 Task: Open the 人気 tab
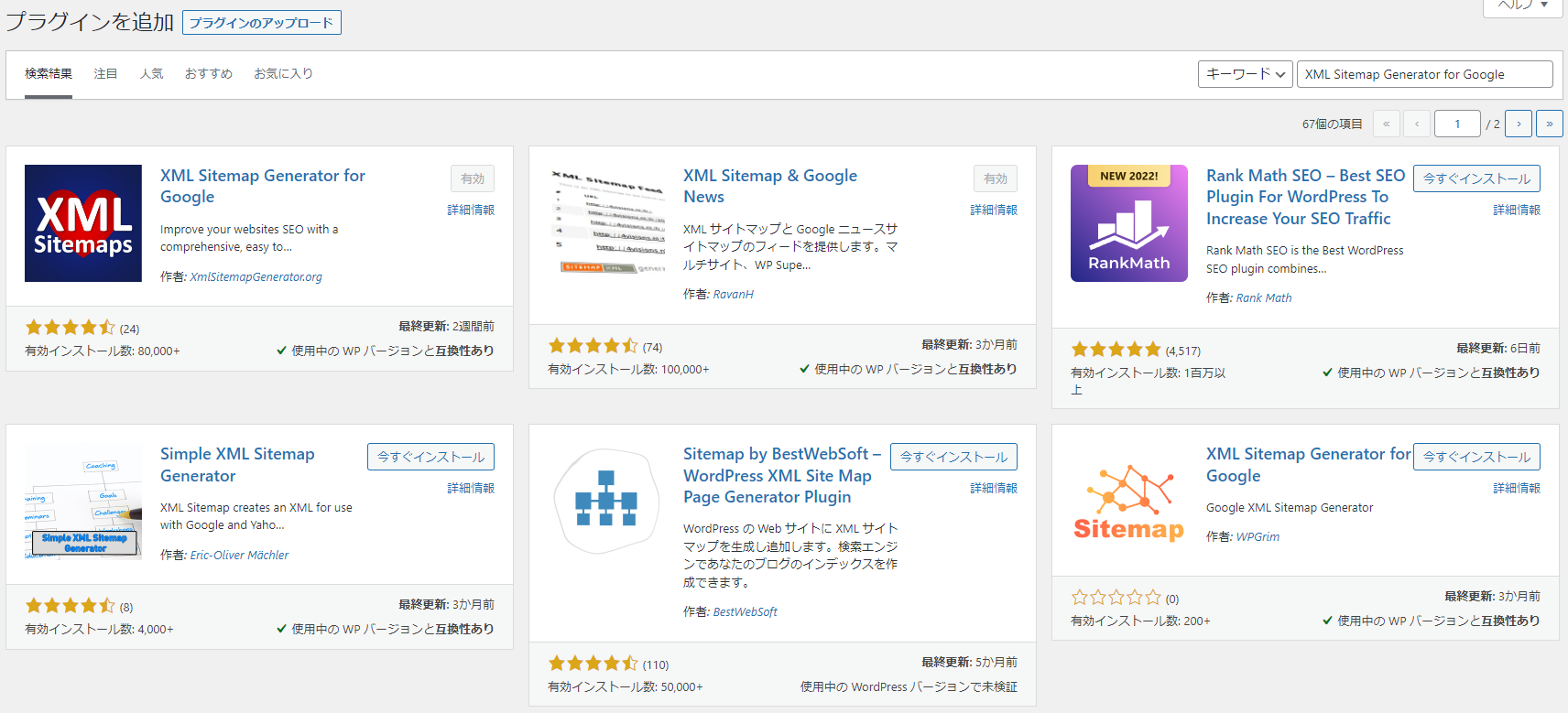tap(151, 74)
